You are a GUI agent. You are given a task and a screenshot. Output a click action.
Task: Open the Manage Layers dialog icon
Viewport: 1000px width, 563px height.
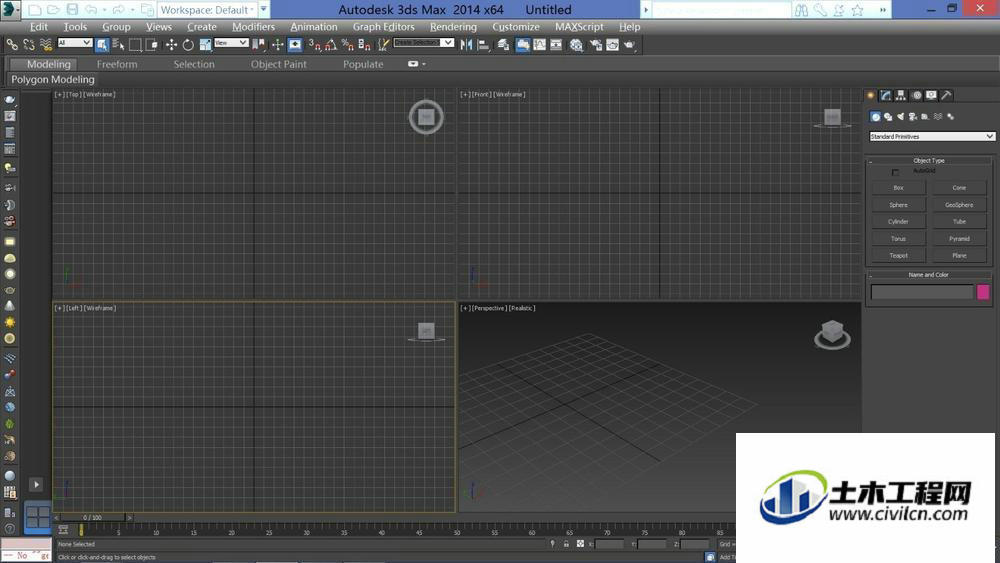click(503, 45)
